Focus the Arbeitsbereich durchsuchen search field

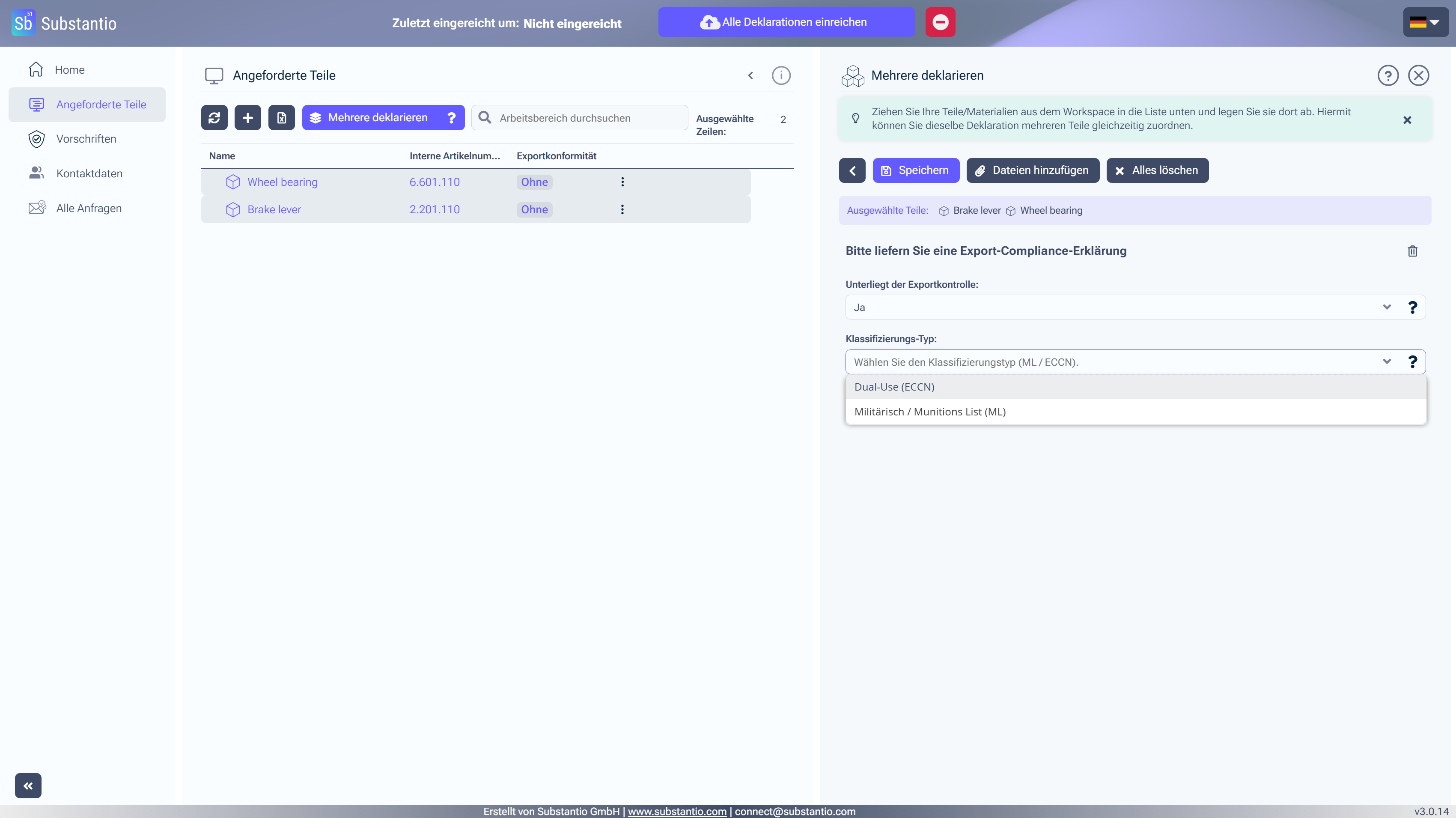click(x=588, y=118)
